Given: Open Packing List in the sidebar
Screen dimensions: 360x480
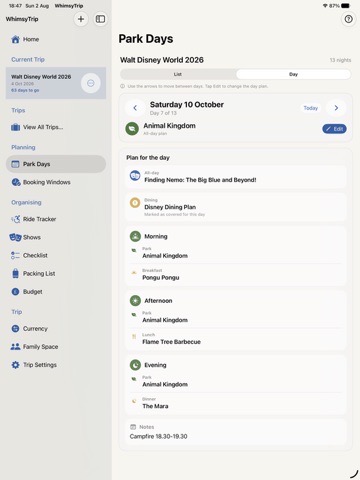Looking at the screenshot, I should tap(56, 273).
